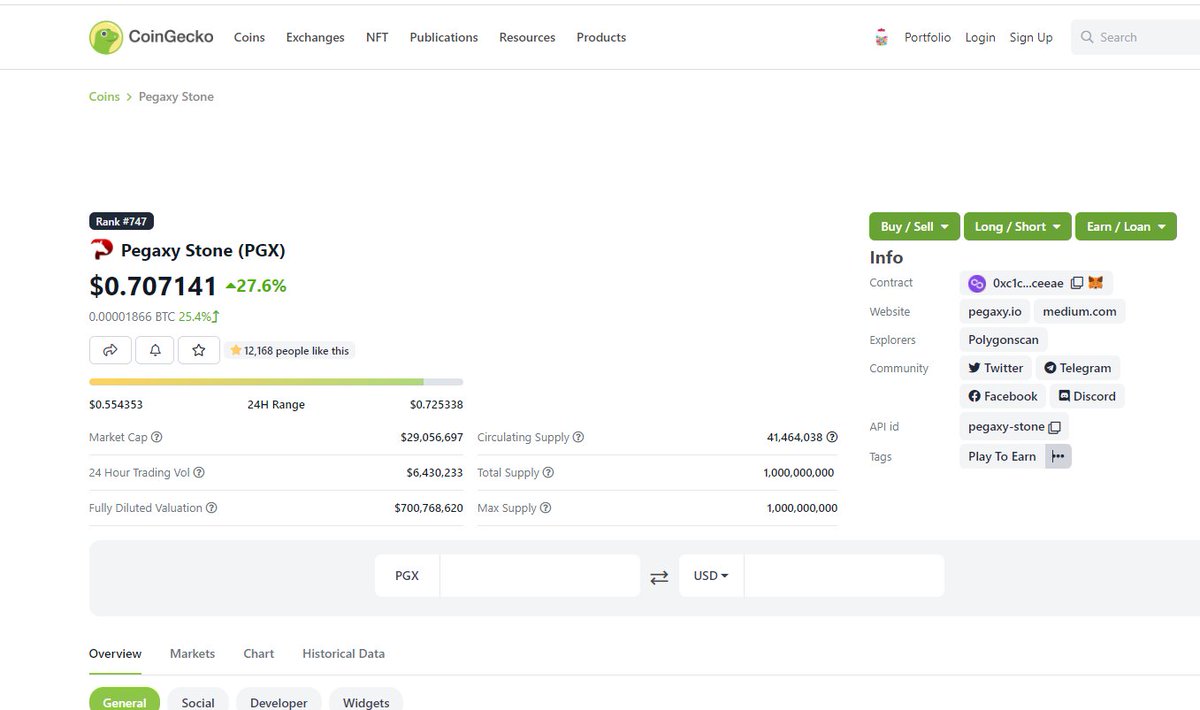Open the Facebook community link
1200x710 pixels.
tap(1003, 396)
